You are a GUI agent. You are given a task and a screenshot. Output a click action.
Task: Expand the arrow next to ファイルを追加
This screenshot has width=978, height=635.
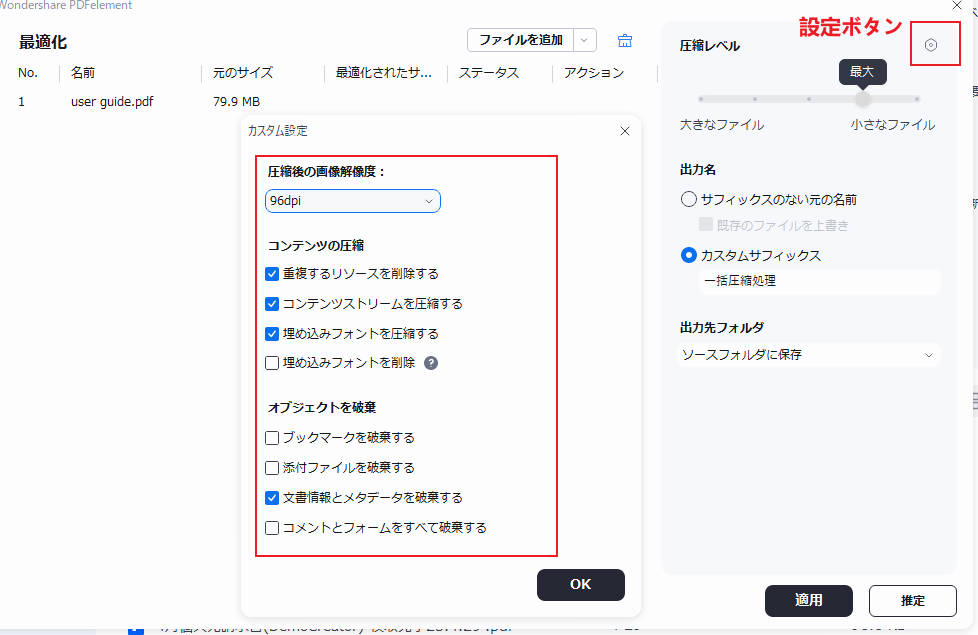(585, 40)
